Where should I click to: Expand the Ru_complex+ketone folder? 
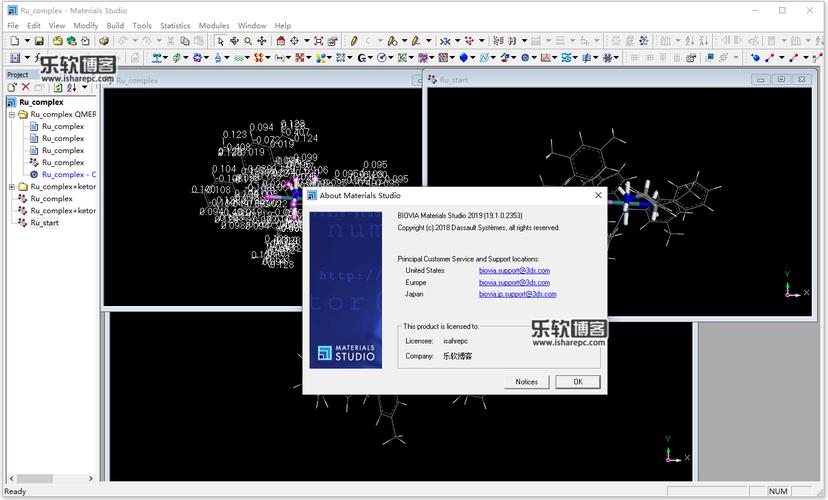(x=12, y=187)
